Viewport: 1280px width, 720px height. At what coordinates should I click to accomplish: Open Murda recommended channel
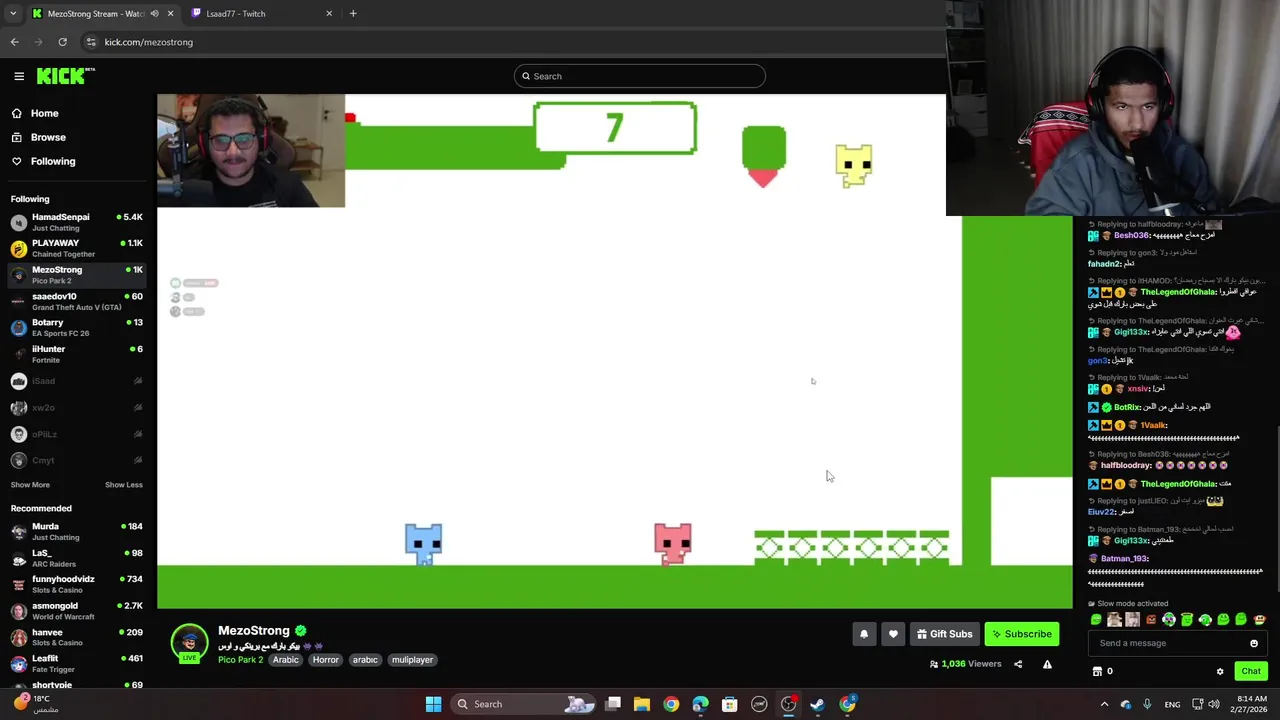(x=77, y=531)
